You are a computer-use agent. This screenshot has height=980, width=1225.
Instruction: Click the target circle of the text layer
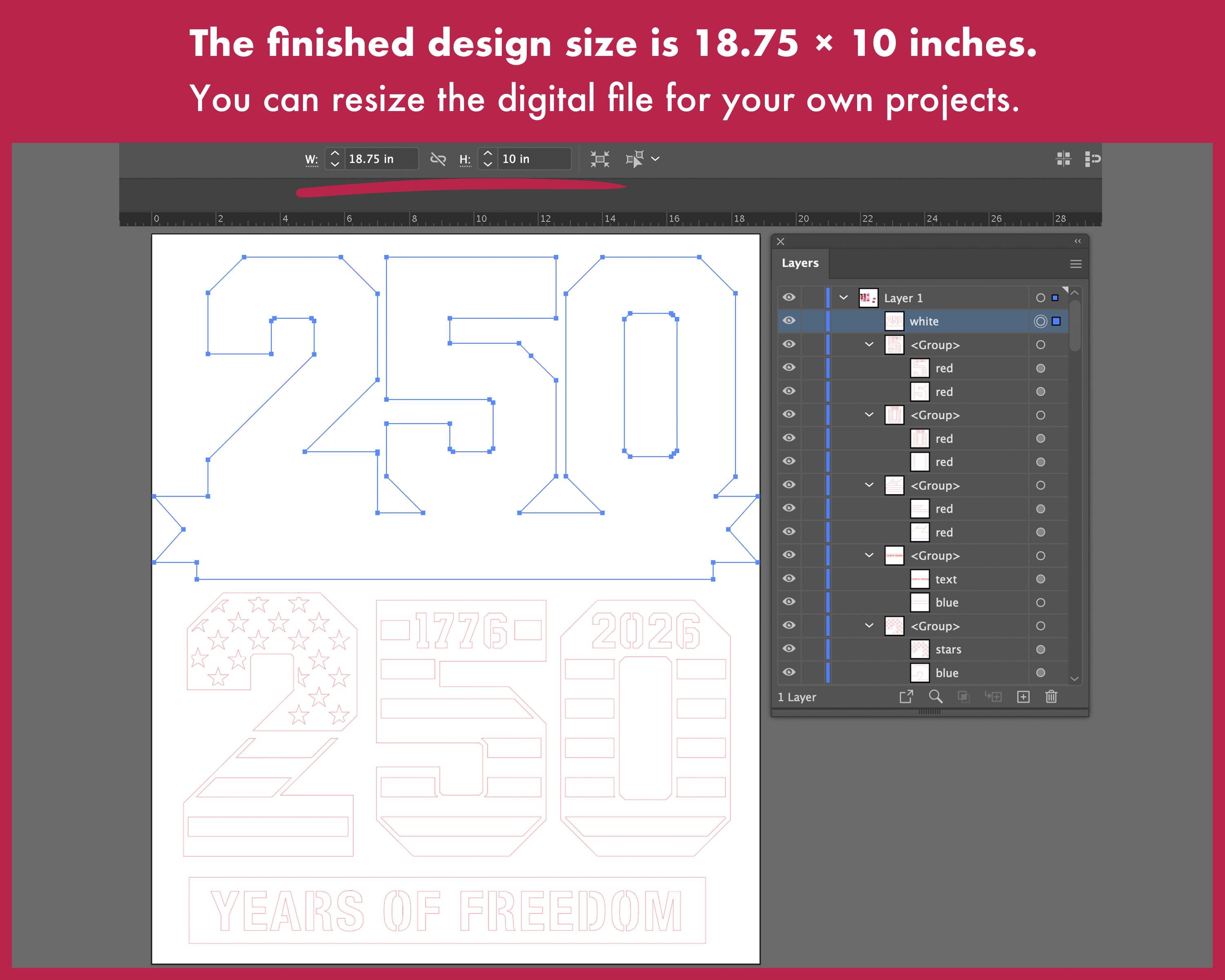pyautogui.click(x=1040, y=579)
